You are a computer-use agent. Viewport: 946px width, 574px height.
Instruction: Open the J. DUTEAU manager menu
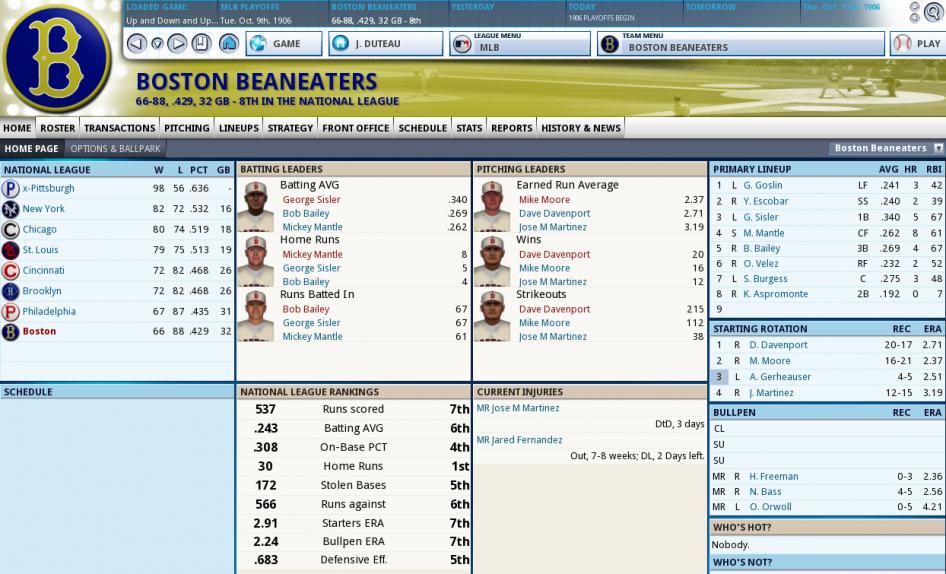click(x=386, y=43)
